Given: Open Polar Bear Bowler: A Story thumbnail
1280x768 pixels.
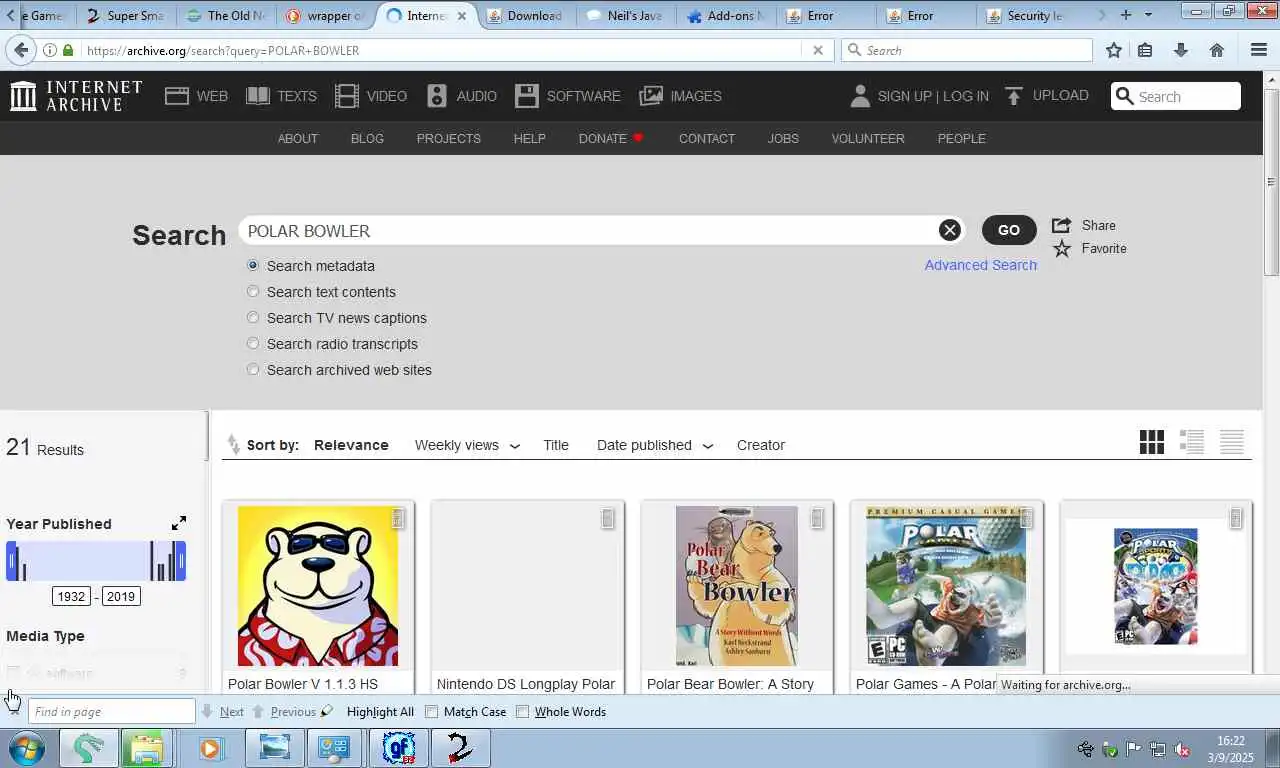Looking at the screenshot, I should click(x=737, y=586).
